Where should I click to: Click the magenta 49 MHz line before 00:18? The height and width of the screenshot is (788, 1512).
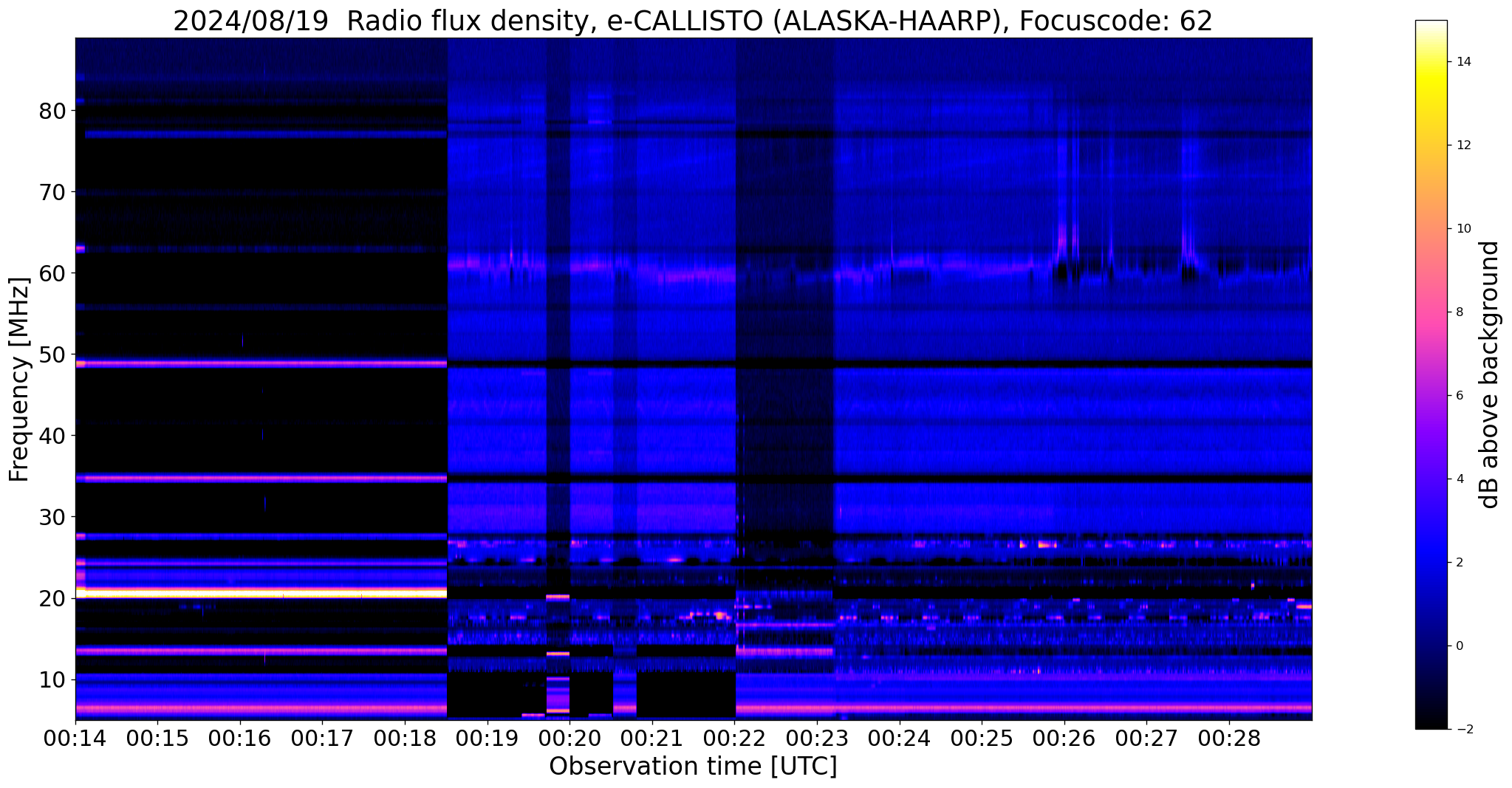pyautogui.click(x=261, y=363)
